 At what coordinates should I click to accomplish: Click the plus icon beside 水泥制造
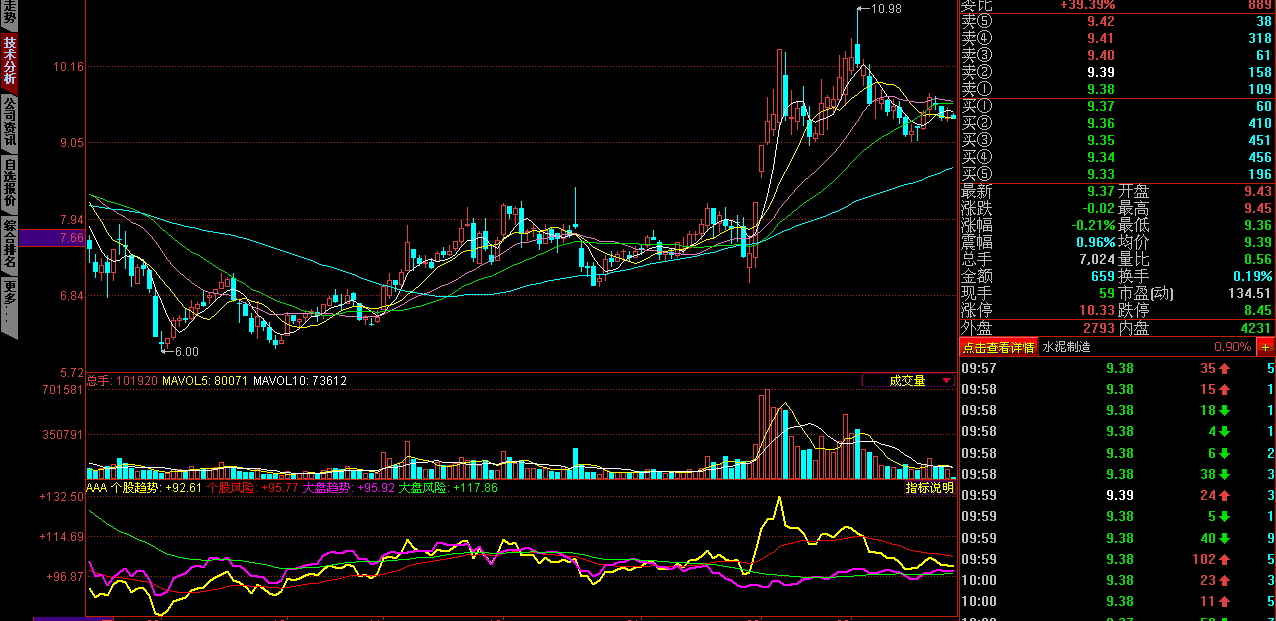(x=1266, y=347)
